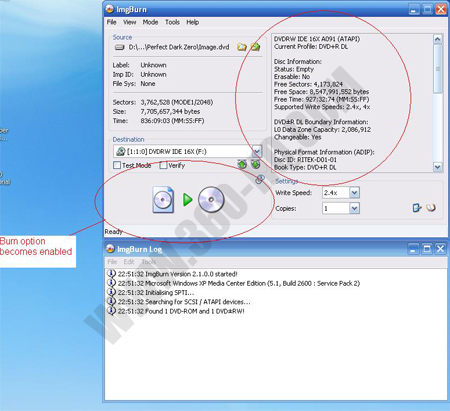Click the Sectors value 3,762,528 (MODE1/2048)
The image size is (450, 411).
(x=177, y=102)
